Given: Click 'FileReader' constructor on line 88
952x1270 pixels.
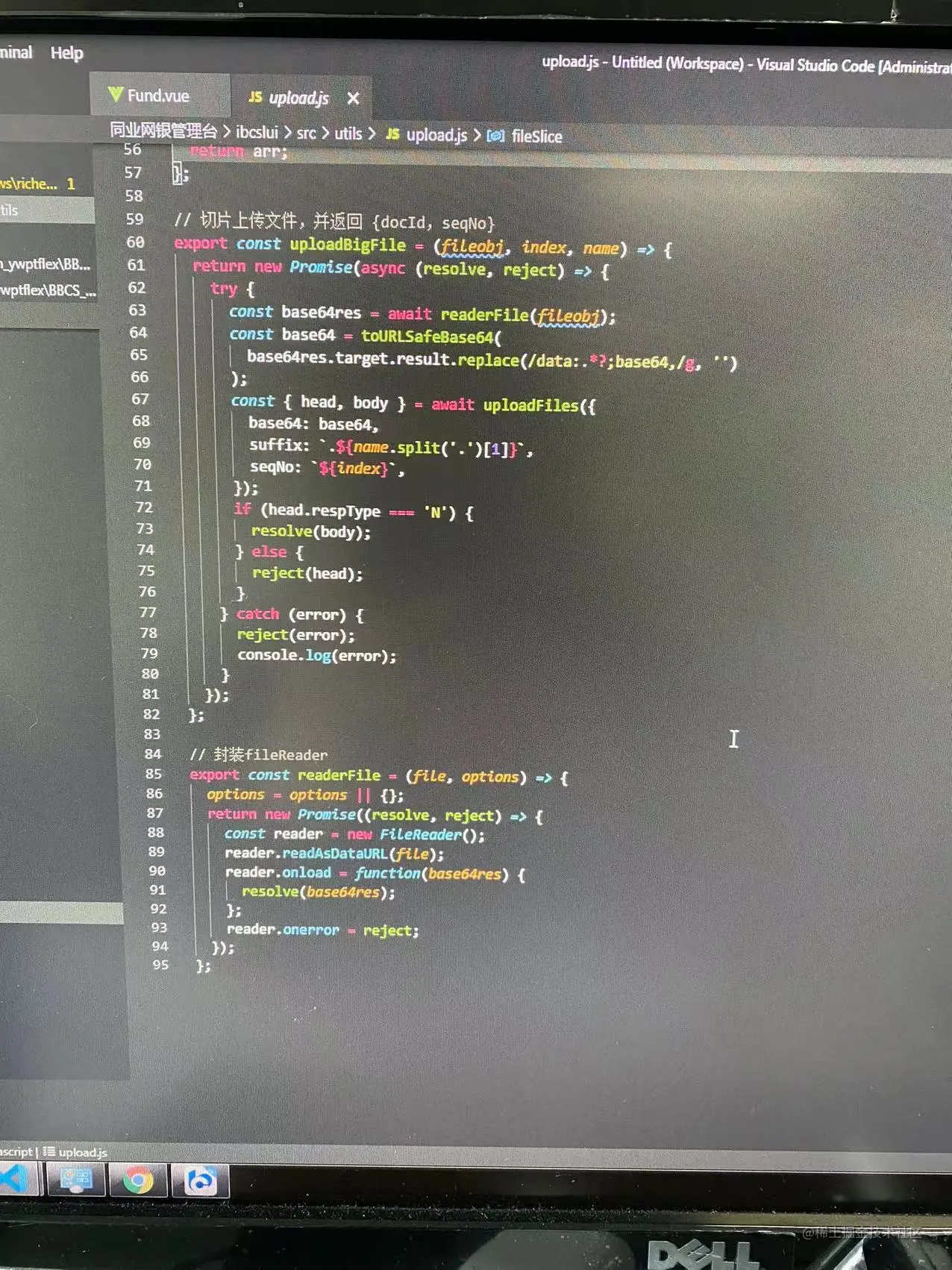Looking at the screenshot, I should click(422, 835).
